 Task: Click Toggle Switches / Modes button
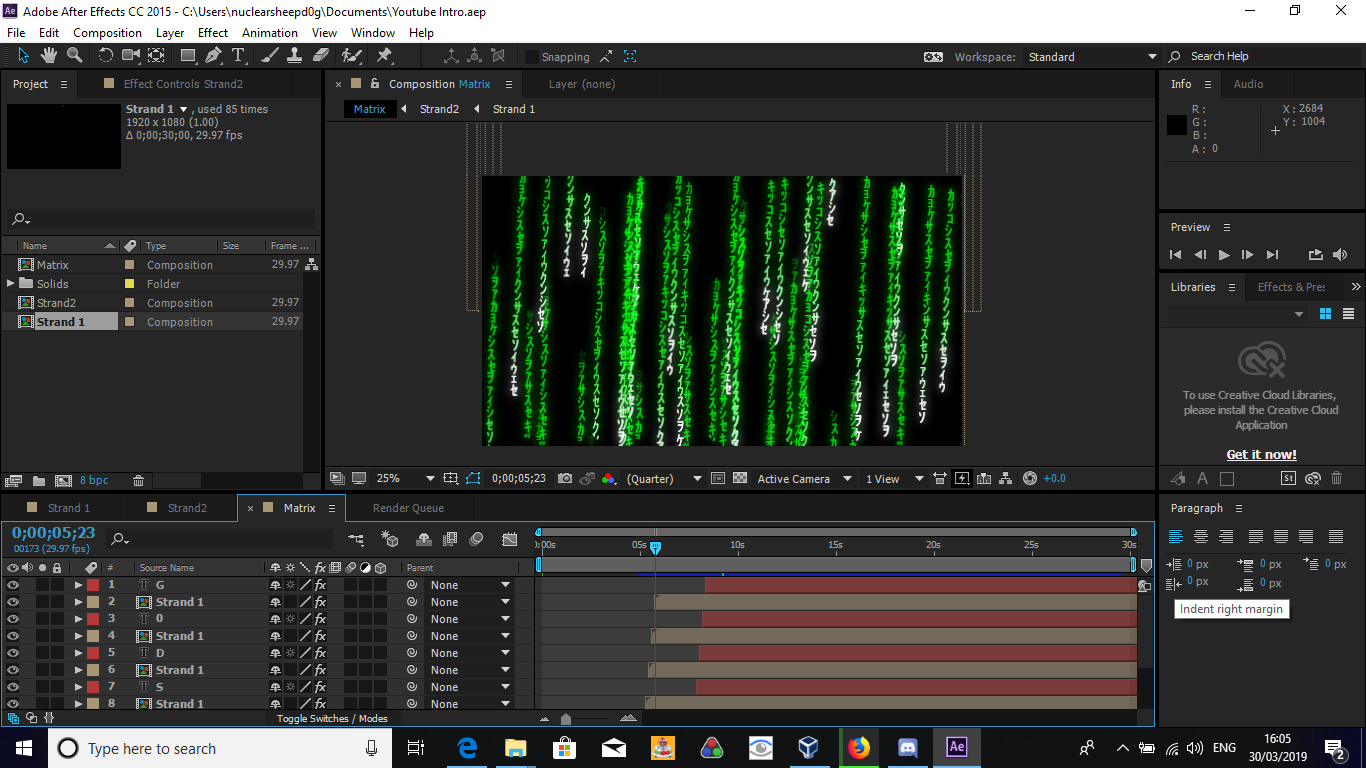pos(332,718)
